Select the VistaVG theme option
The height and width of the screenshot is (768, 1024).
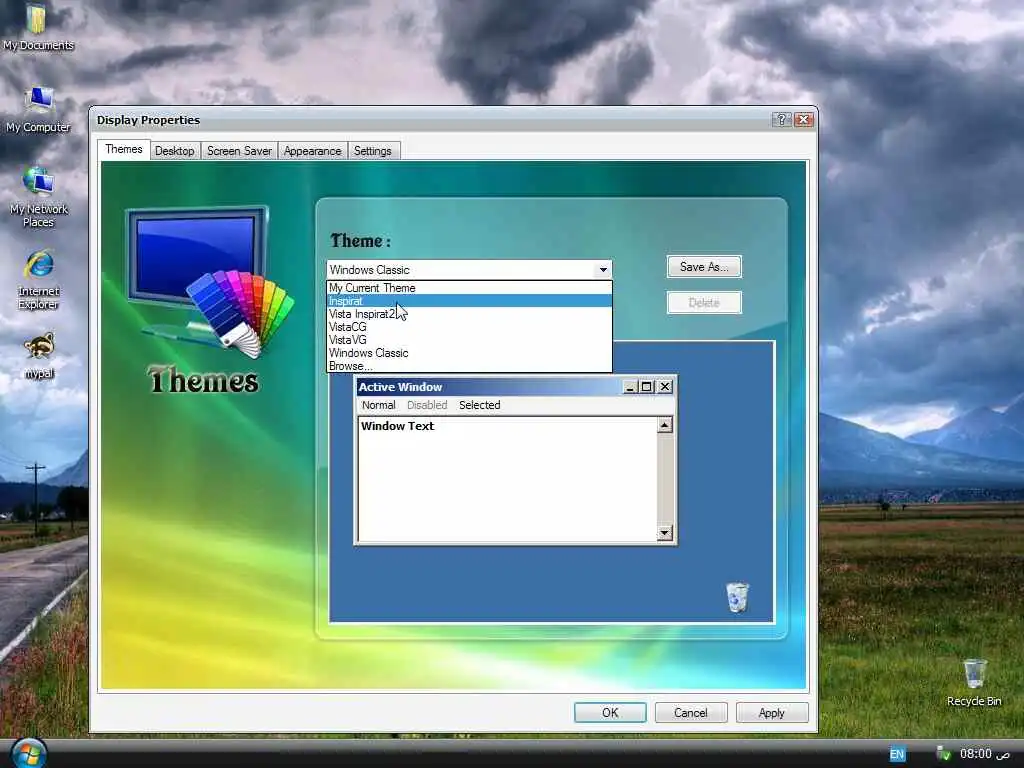pos(469,340)
